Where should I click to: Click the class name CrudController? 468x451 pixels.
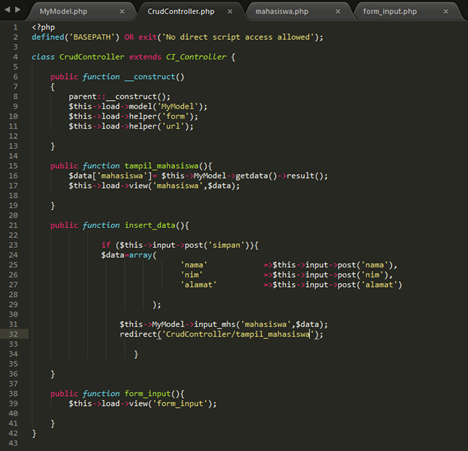(92, 57)
